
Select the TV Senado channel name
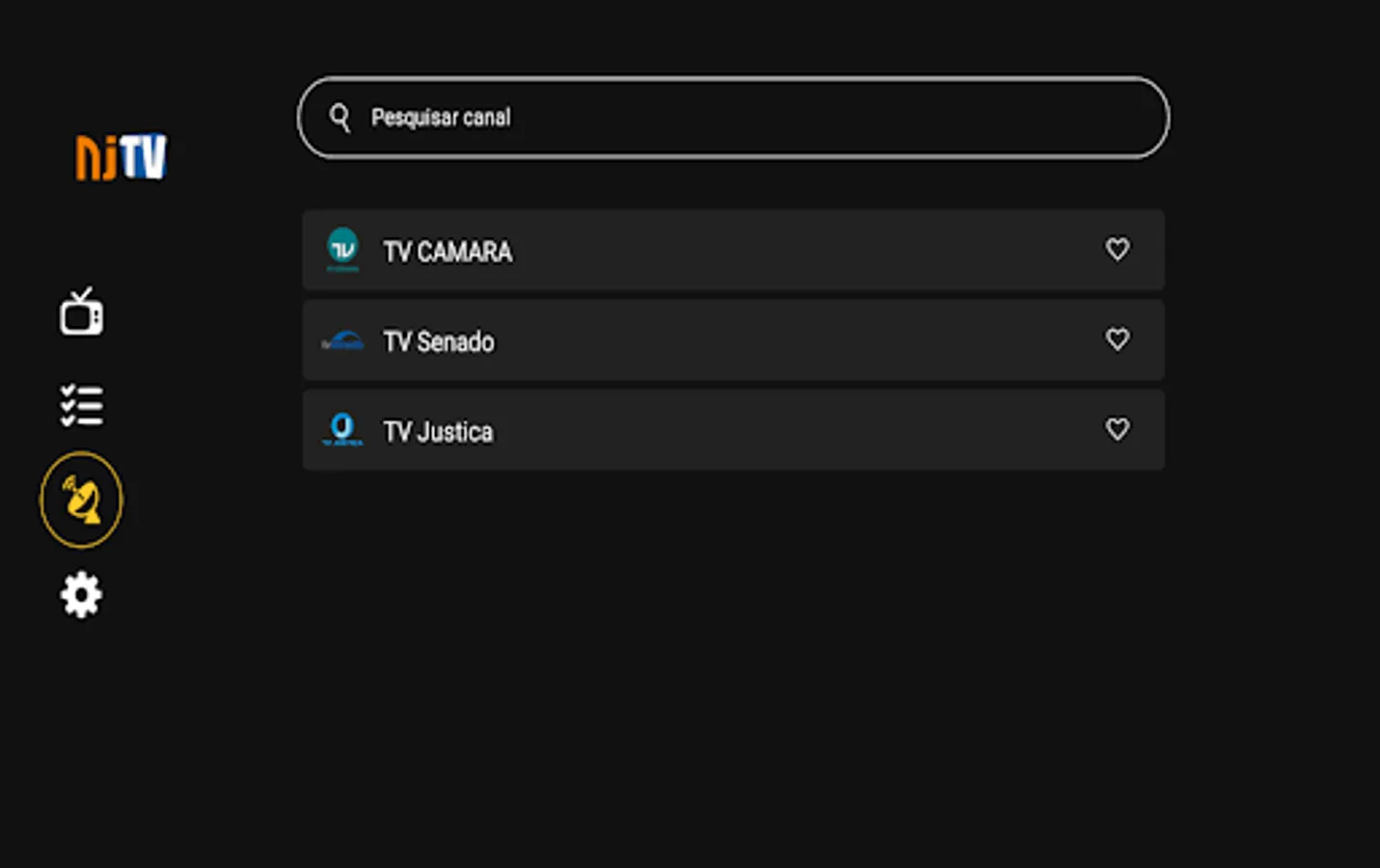tap(439, 341)
